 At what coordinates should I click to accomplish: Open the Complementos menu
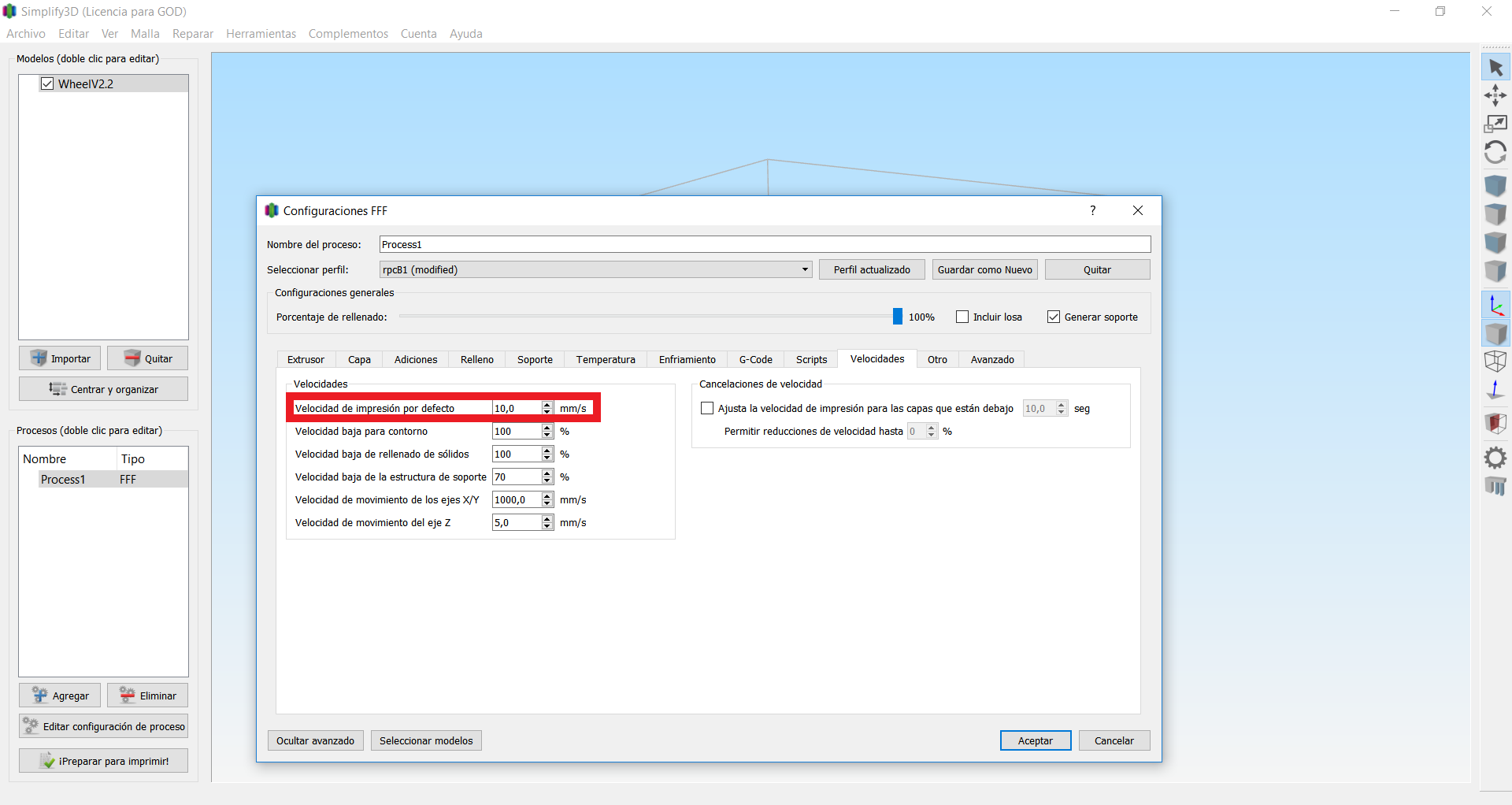(x=348, y=34)
